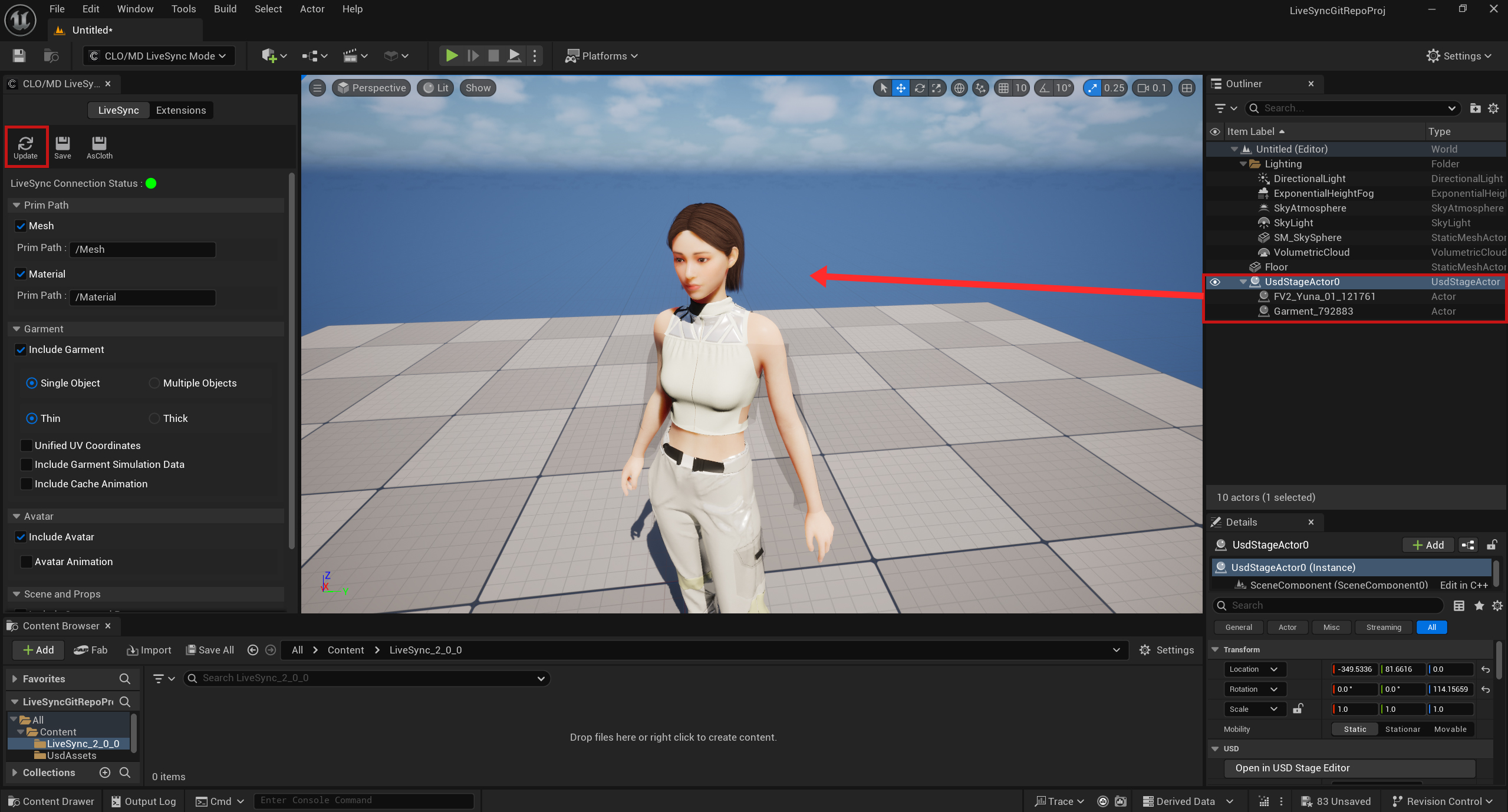
Task: Expand the Favorites section in Content Browser
Action: click(15, 679)
